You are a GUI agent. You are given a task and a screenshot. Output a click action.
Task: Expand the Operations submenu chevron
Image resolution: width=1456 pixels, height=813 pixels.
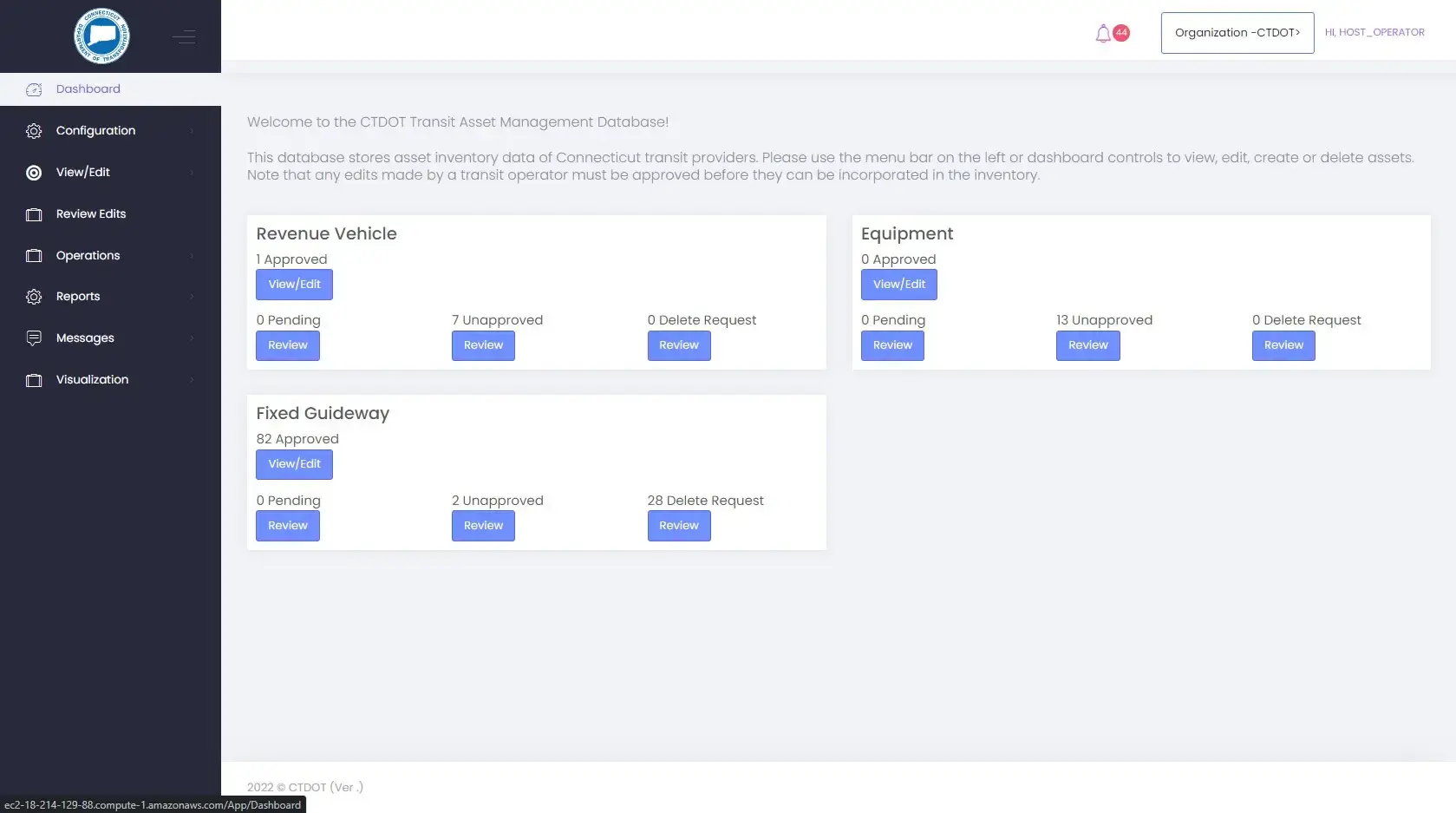(x=192, y=256)
